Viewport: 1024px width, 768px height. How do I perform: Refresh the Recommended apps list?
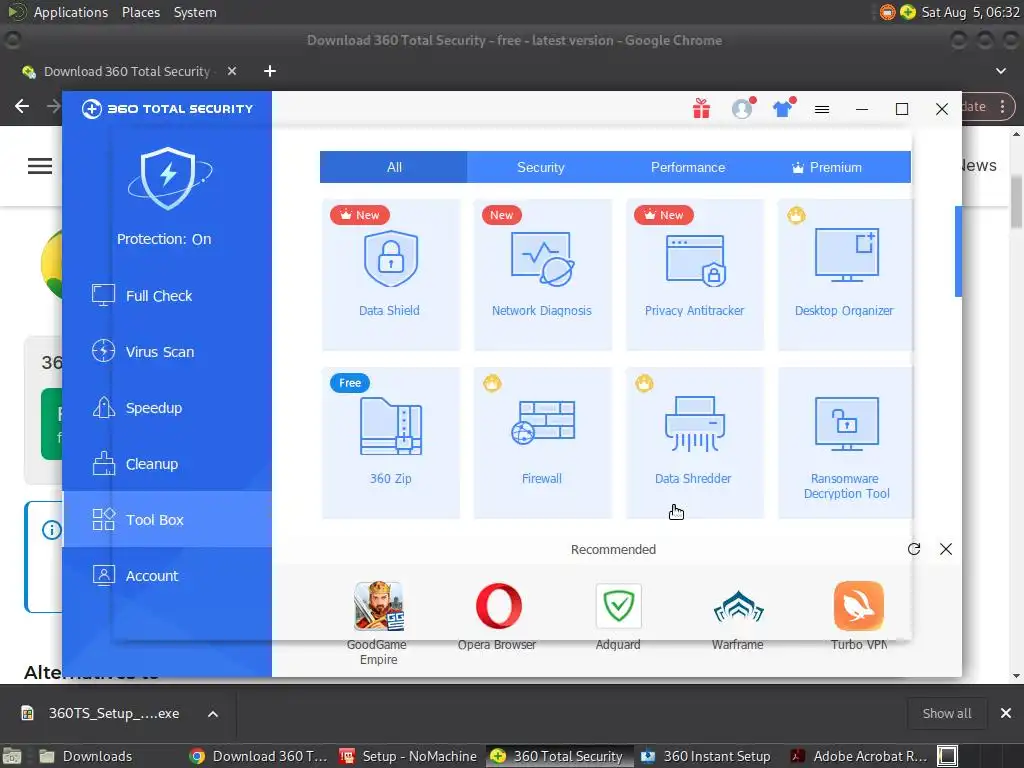[x=914, y=549]
